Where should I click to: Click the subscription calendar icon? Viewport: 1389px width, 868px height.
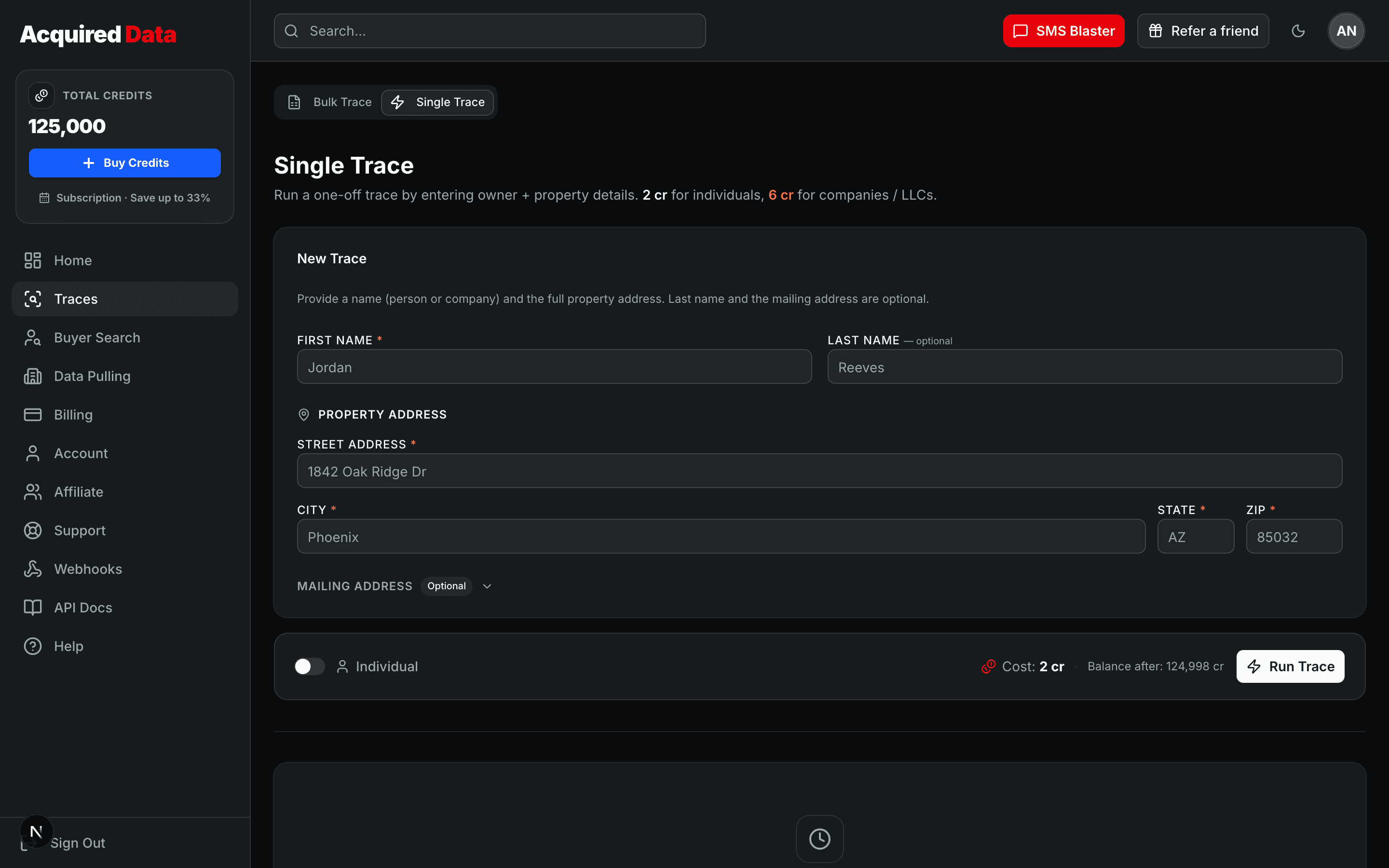[x=44, y=198]
